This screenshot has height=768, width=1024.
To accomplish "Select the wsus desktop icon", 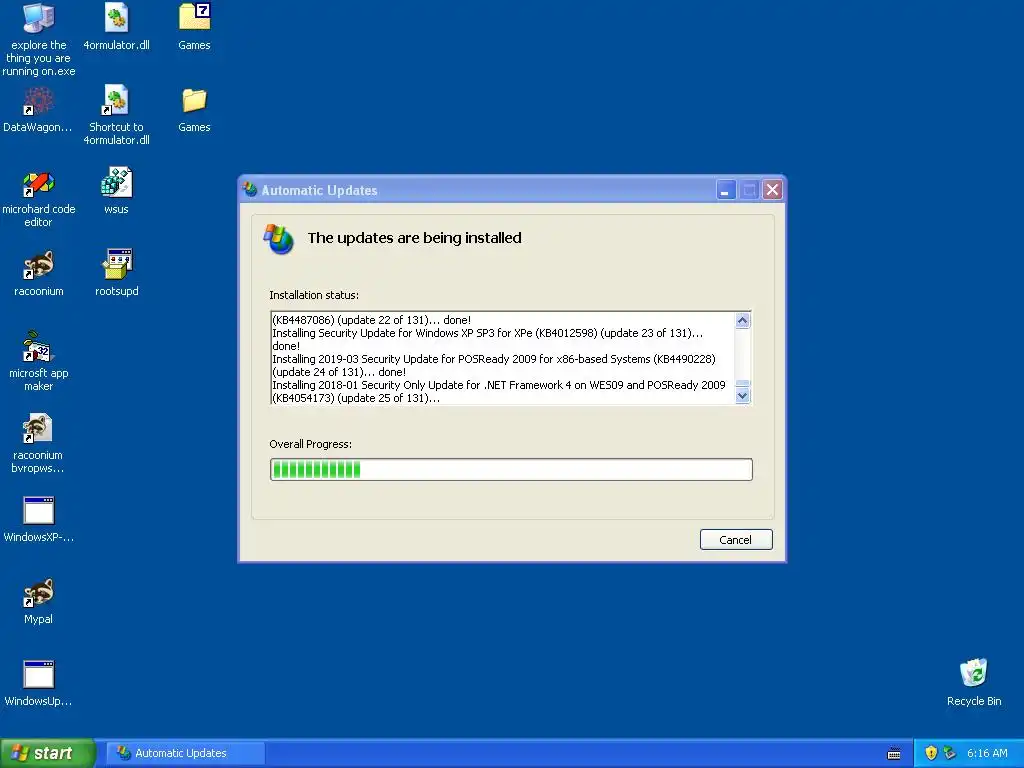I will pos(116,183).
